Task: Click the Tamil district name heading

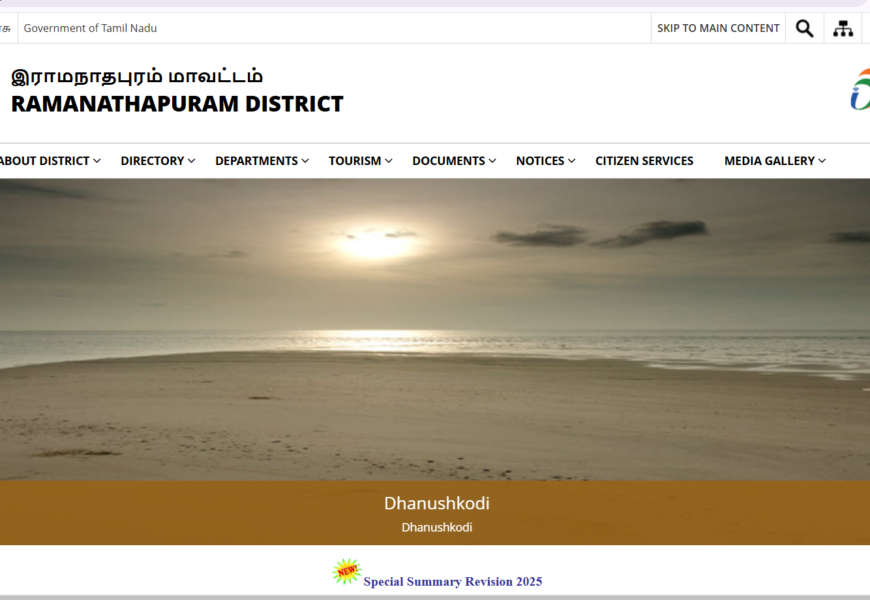Action: pos(137,76)
